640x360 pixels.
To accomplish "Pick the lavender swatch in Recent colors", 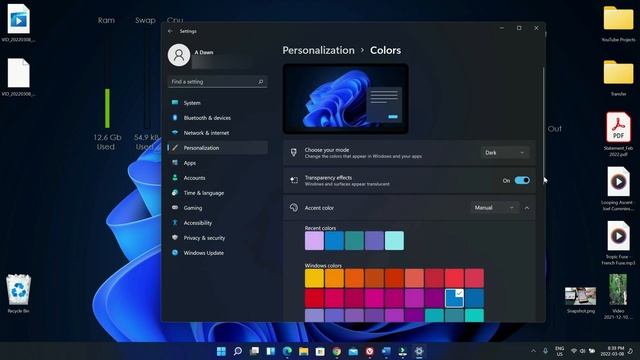I will click(x=314, y=240).
